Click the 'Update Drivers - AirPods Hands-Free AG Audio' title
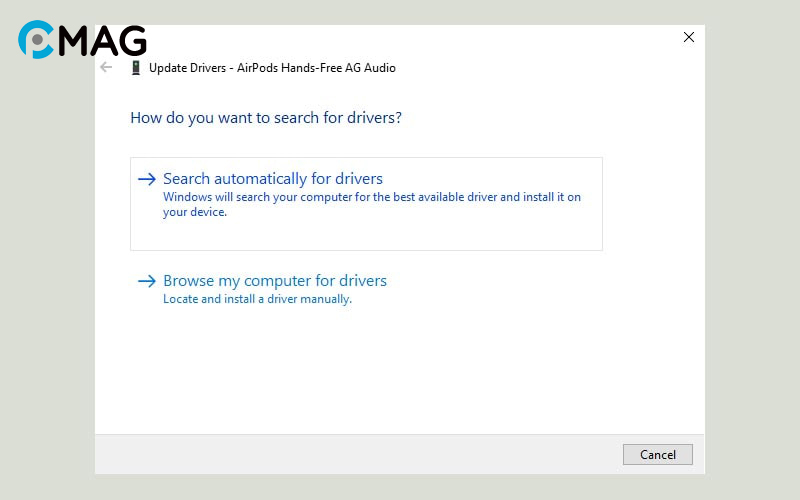 click(x=272, y=68)
